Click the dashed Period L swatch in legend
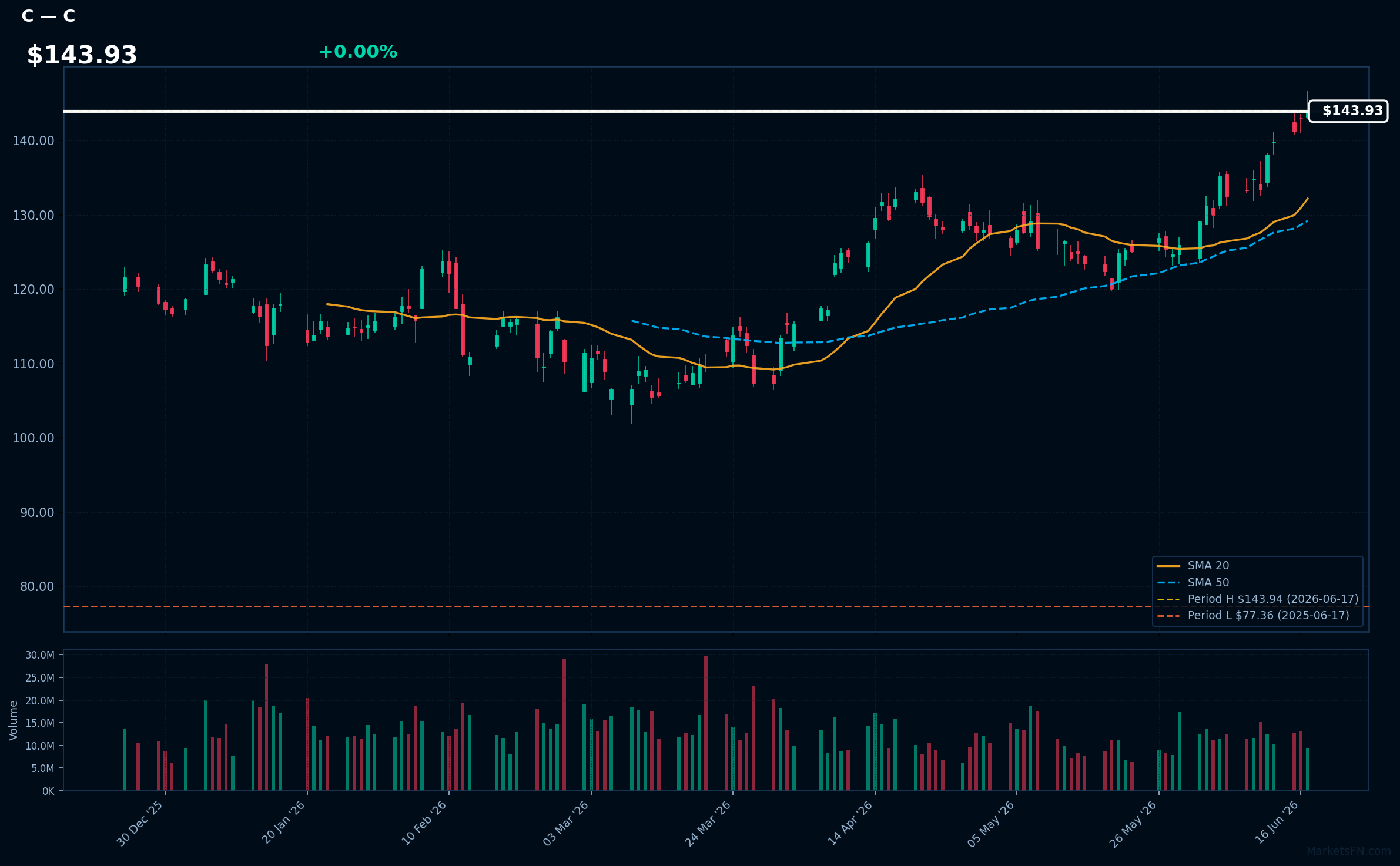This screenshot has height=866, width=1400. tap(1168, 616)
